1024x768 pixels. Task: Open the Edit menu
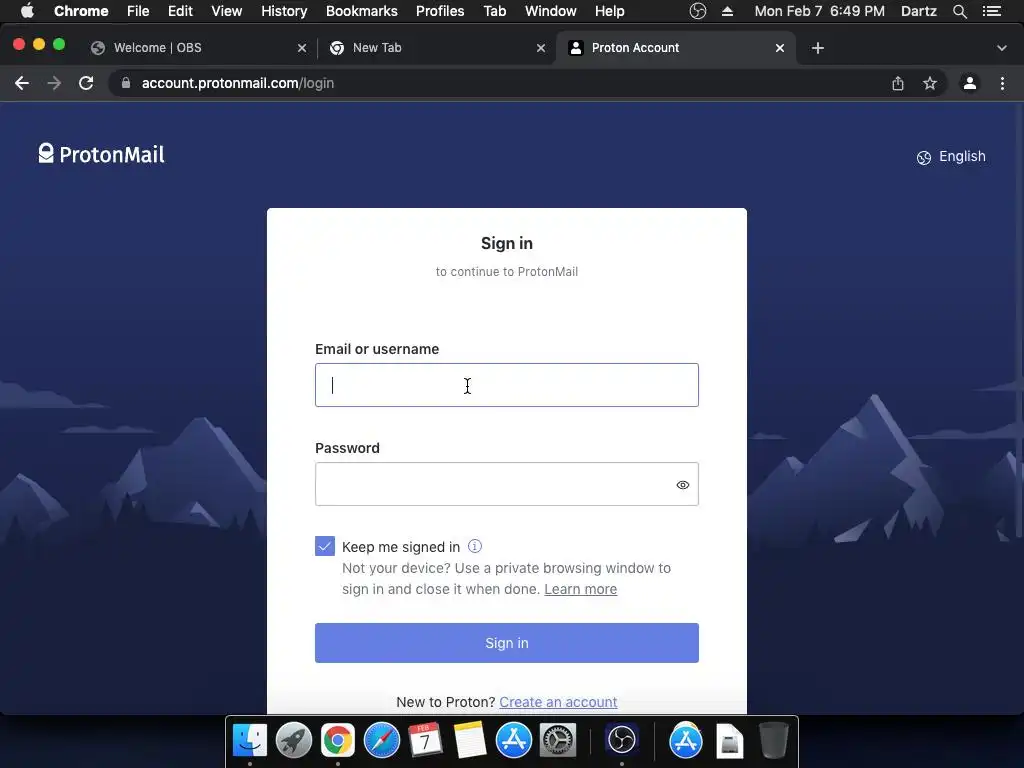click(x=180, y=11)
